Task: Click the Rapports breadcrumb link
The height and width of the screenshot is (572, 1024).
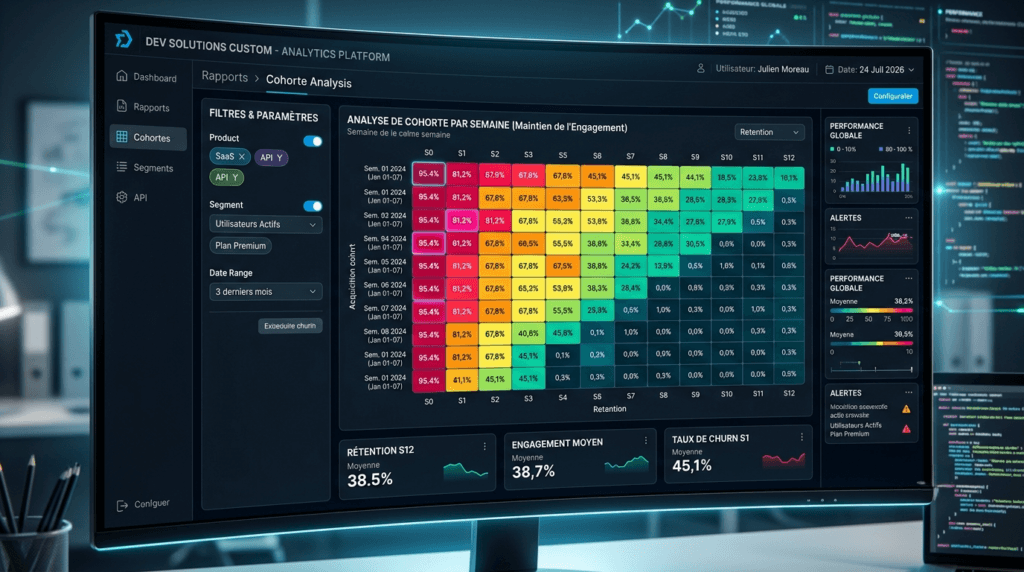Action: click(225, 76)
